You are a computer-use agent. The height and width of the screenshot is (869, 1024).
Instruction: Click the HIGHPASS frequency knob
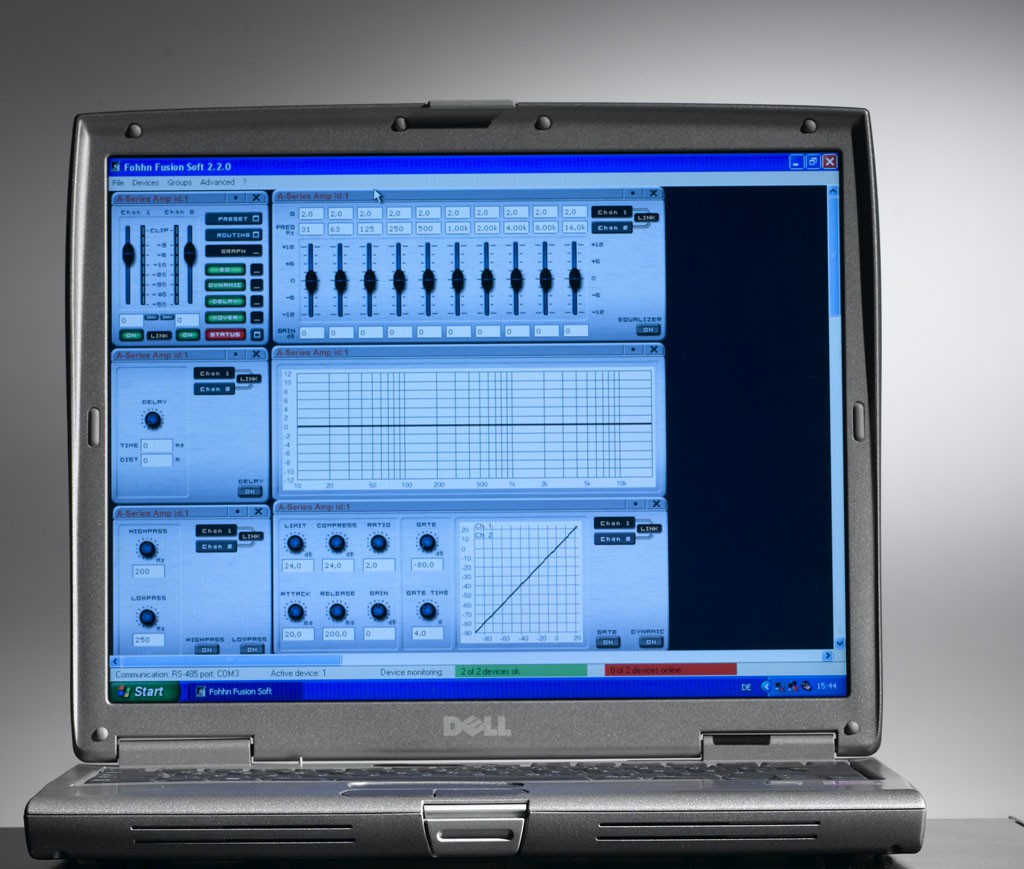click(x=148, y=549)
